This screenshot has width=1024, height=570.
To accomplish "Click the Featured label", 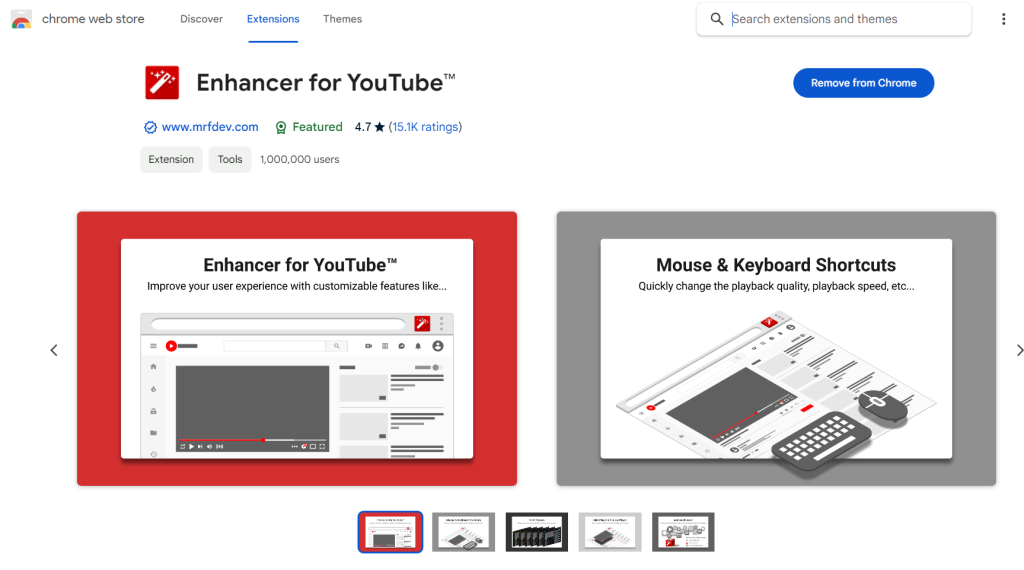I will pyautogui.click(x=317, y=127).
